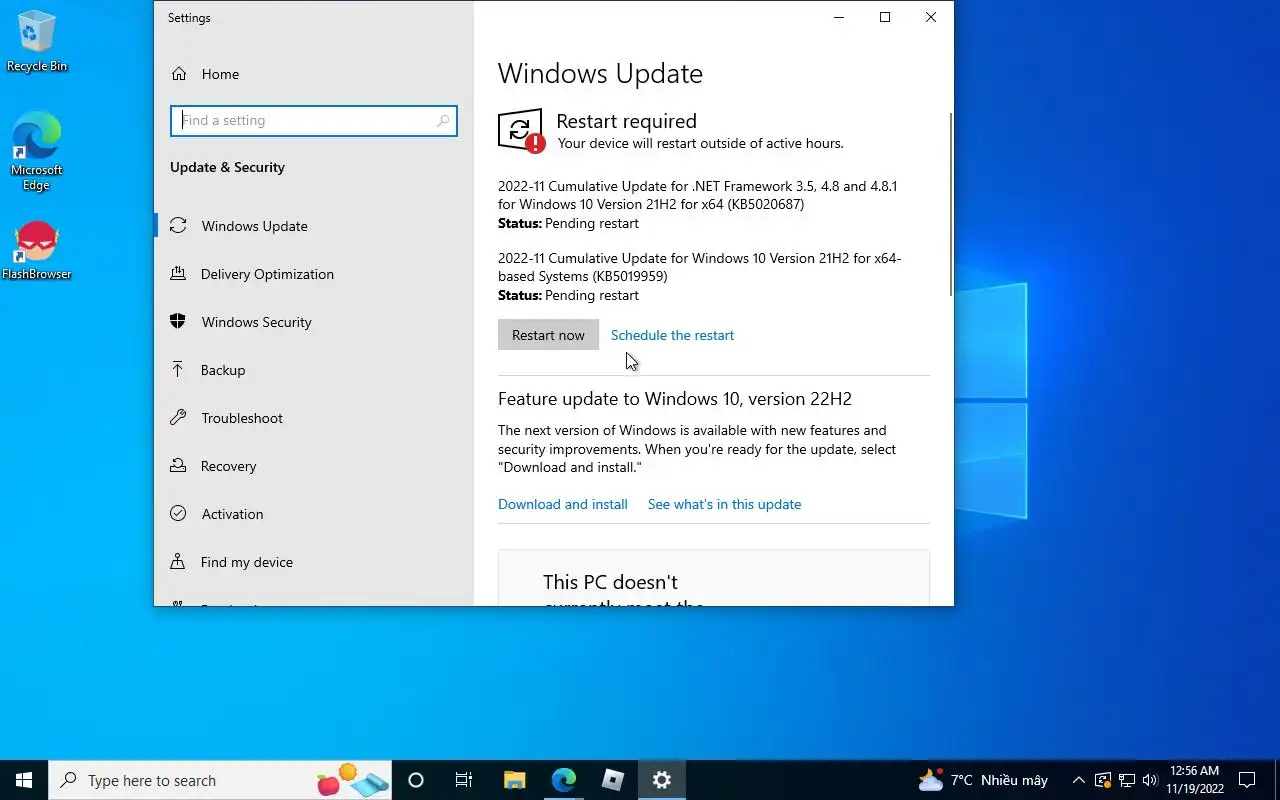Click Restart now button
The image size is (1280, 800).
coord(548,335)
